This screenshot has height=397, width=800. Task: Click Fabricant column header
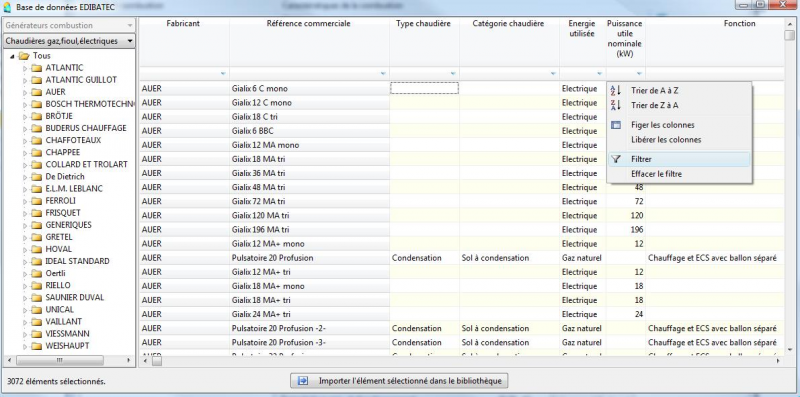coord(184,42)
